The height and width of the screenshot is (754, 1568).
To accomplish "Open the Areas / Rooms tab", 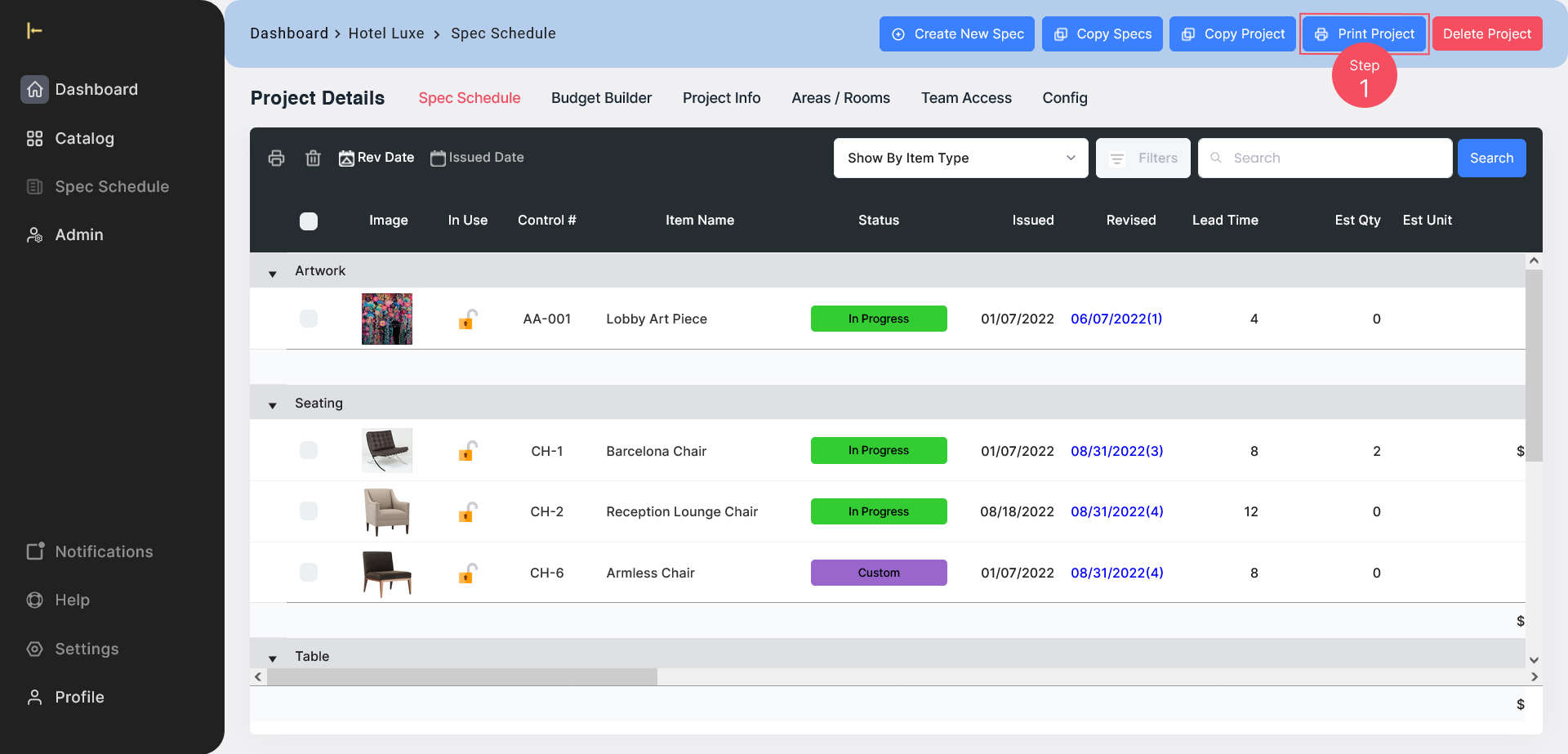I will (840, 98).
